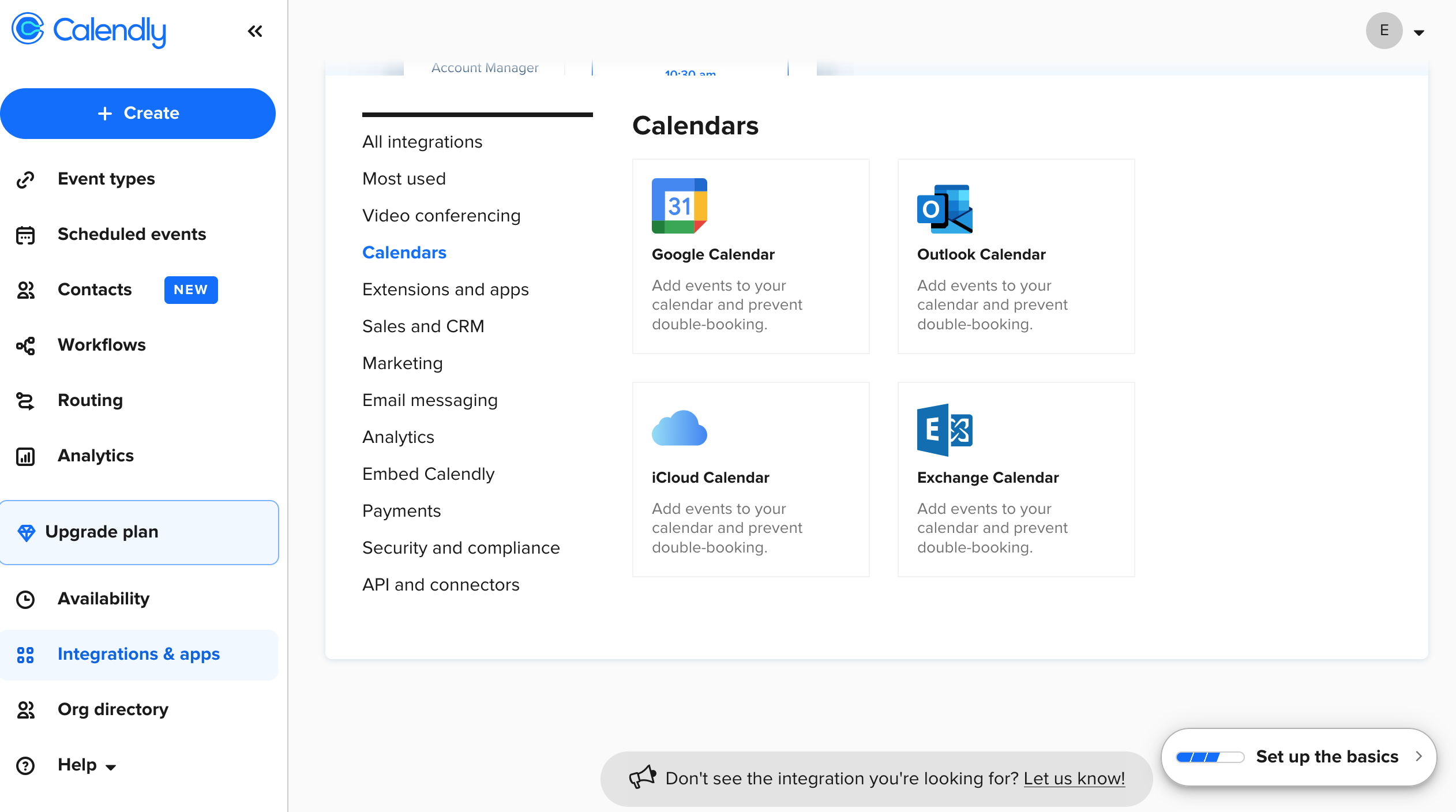Select Extensions and apps category
This screenshot has width=1456, height=812.
click(445, 290)
